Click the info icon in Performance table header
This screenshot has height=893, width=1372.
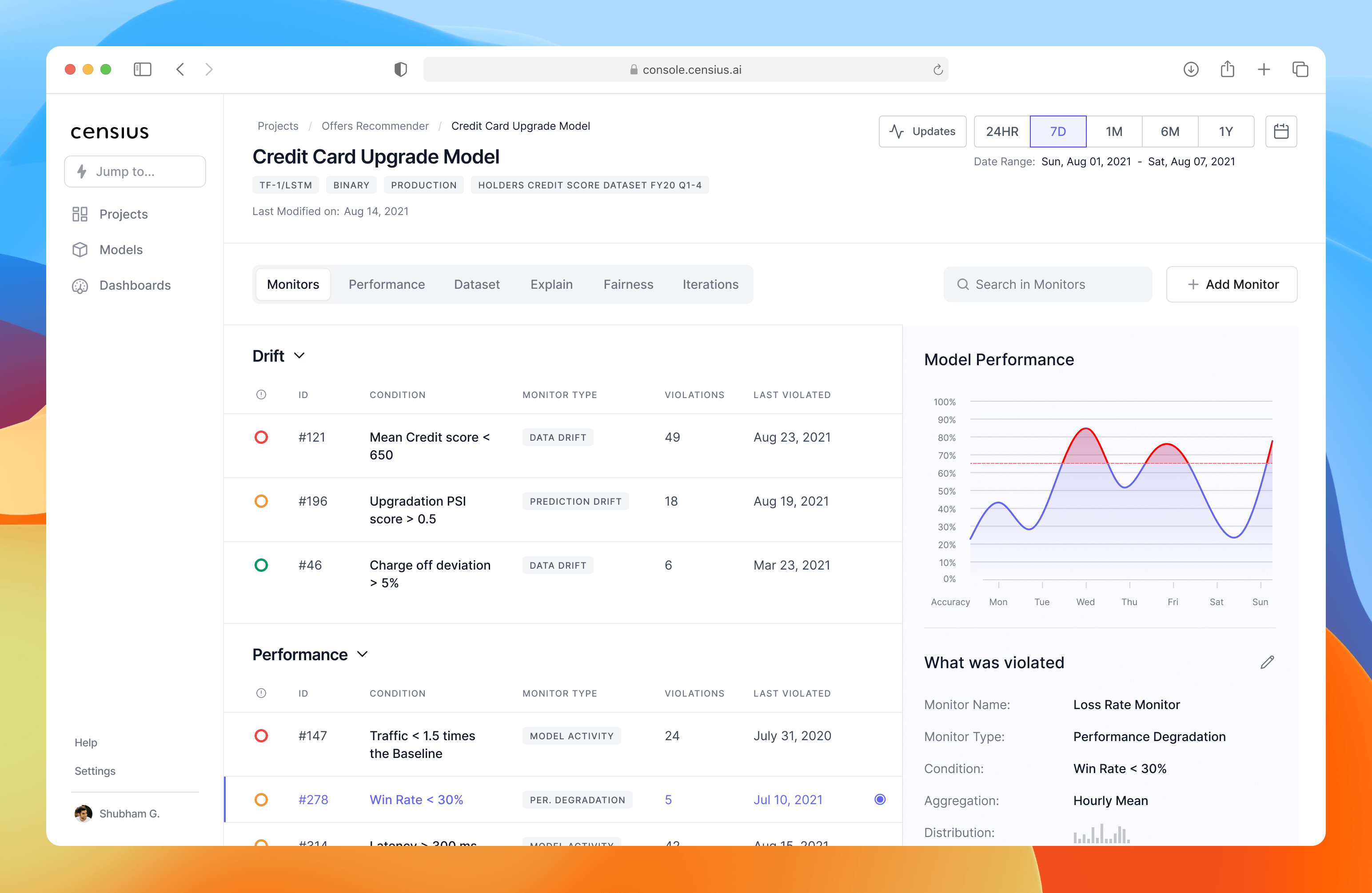[x=261, y=693]
